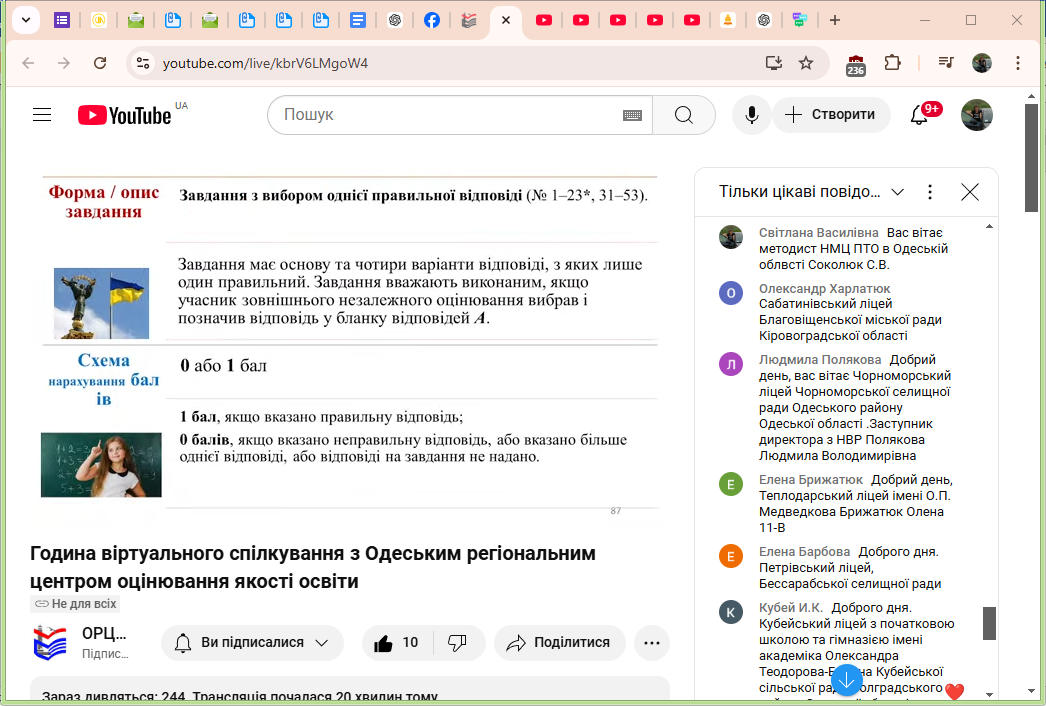1046x706 pixels.
Task: Open the YouTube hamburger guide menu
Action: (x=42, y=115)
